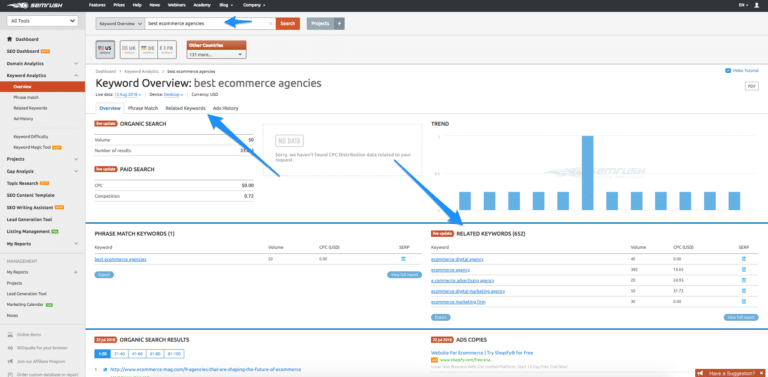Open the All Tools dropdown
This screenshot has width=768, height=377.
[x=42, y=21]
